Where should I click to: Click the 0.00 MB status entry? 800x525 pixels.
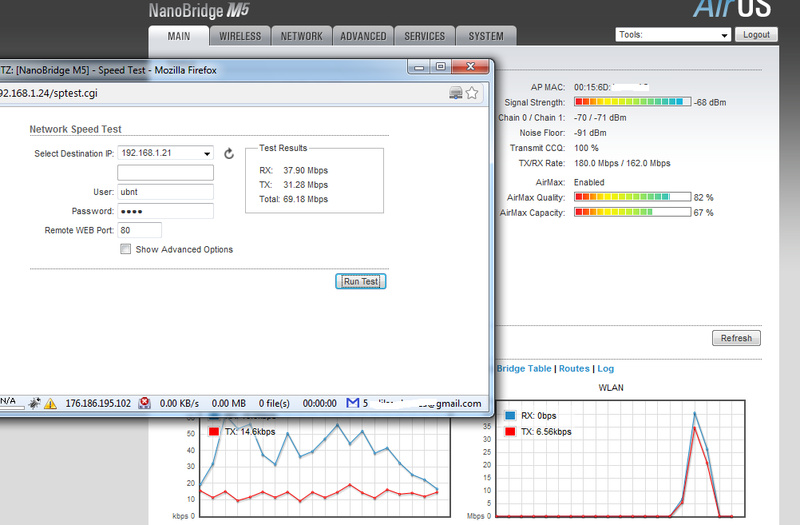[x=229, y=403]
